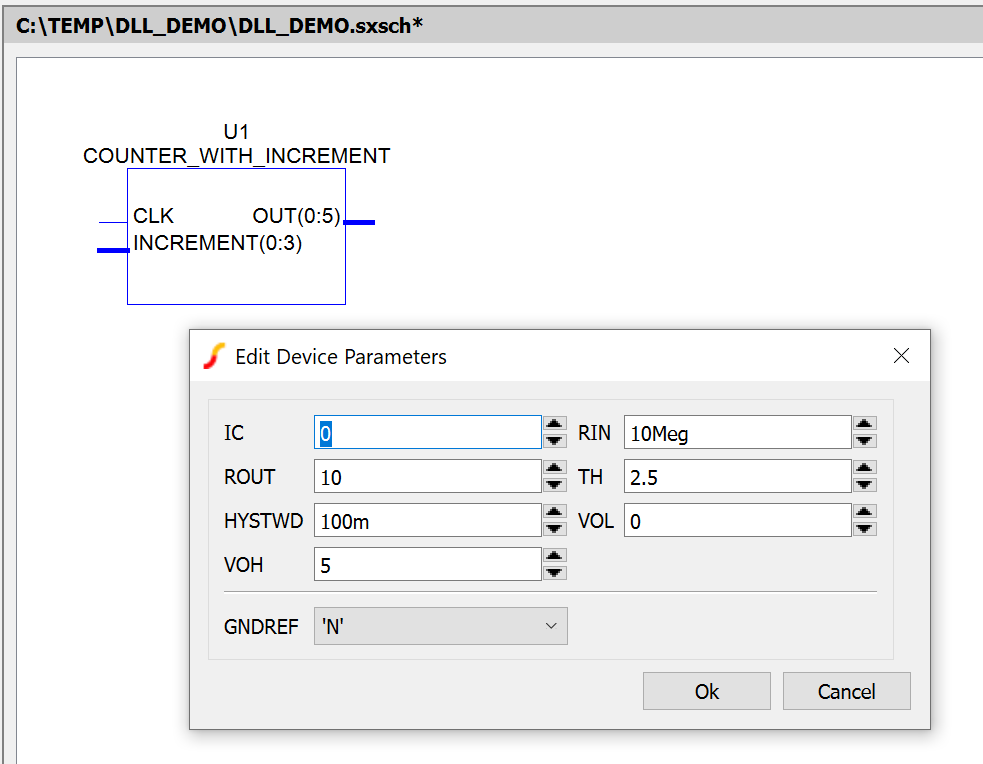Open the GNDREF dropdown list
Image resolution: width=983 pixels, height=764 pixels.
coord(440,626)
